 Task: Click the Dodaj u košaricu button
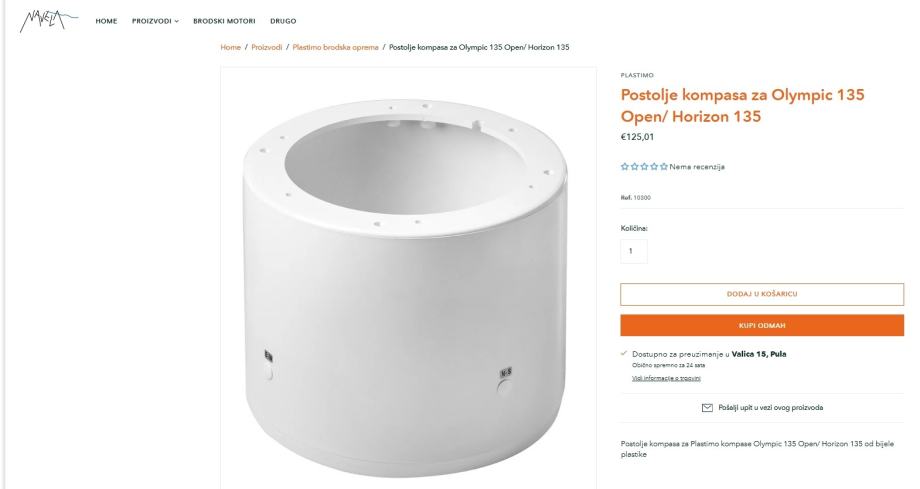click(x=762, y=294)
